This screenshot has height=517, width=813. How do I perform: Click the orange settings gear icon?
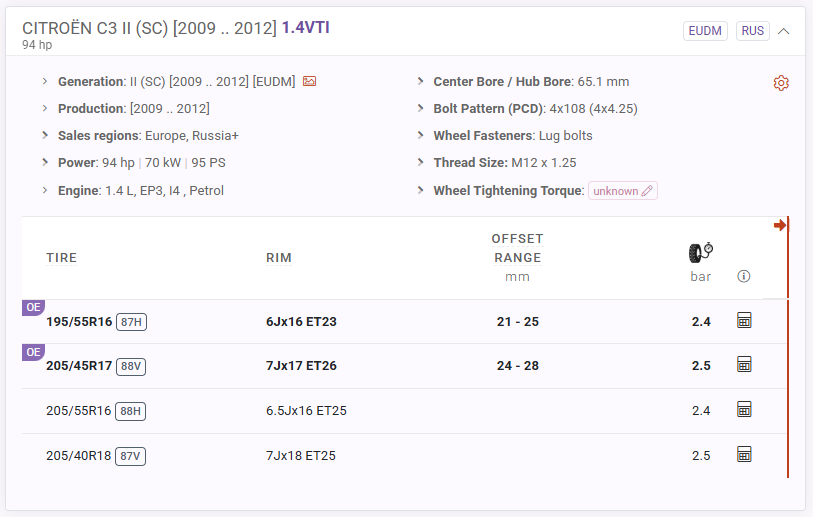(x=781, y=83)
